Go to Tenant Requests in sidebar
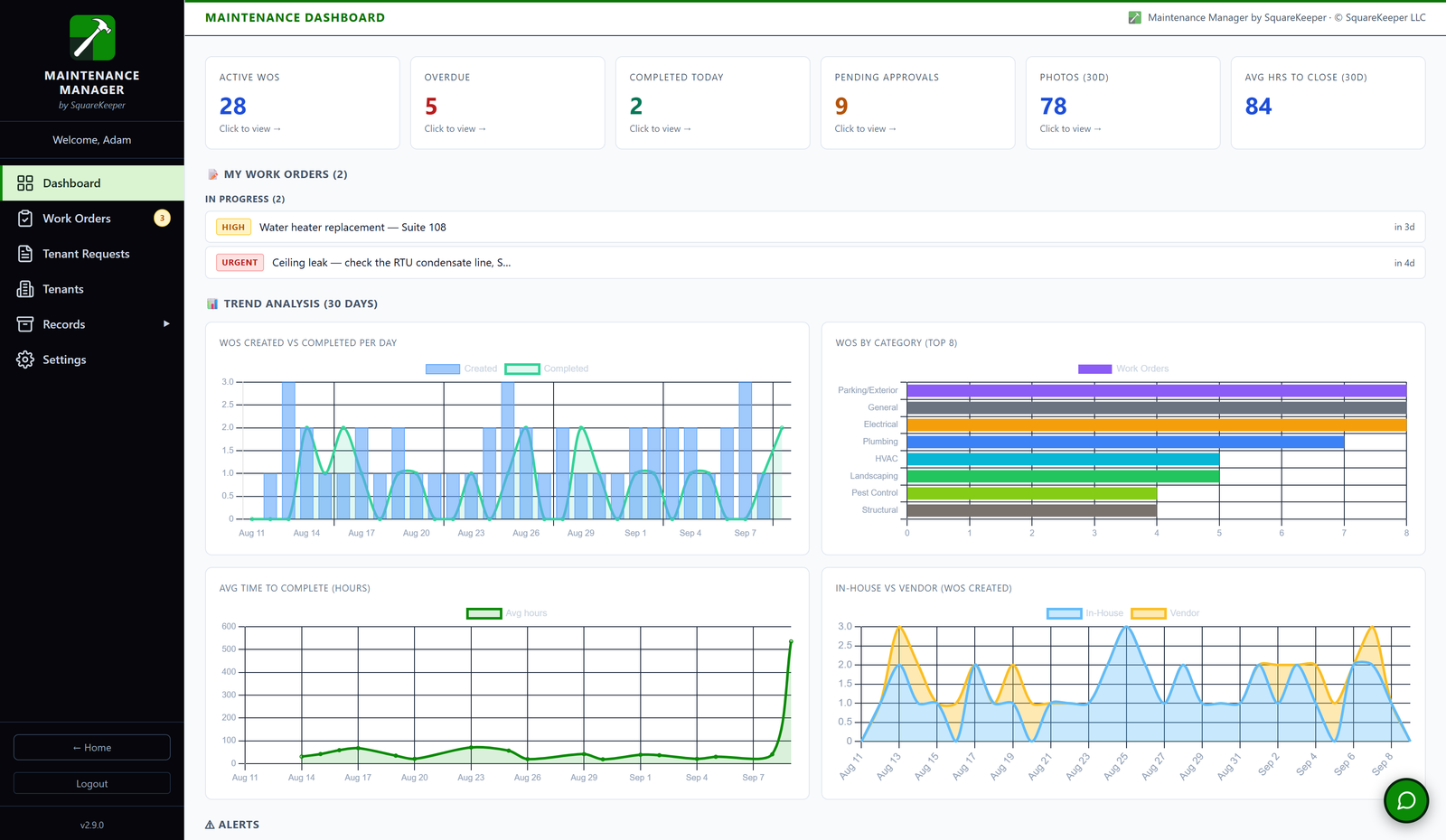The image size is (1446, 840). coord(92,254)
